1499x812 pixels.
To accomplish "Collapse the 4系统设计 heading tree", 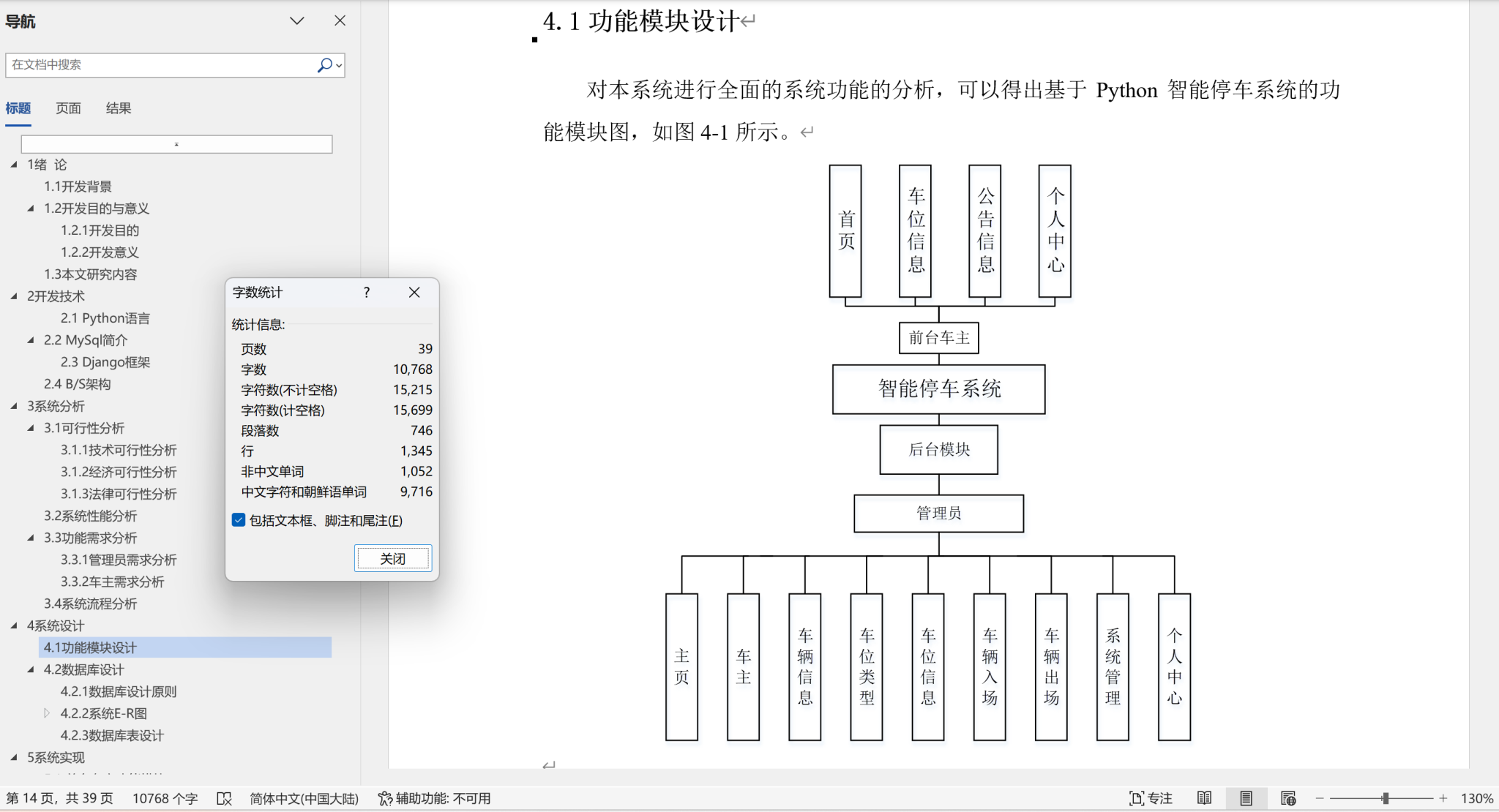I will click(x=14, y=625).
